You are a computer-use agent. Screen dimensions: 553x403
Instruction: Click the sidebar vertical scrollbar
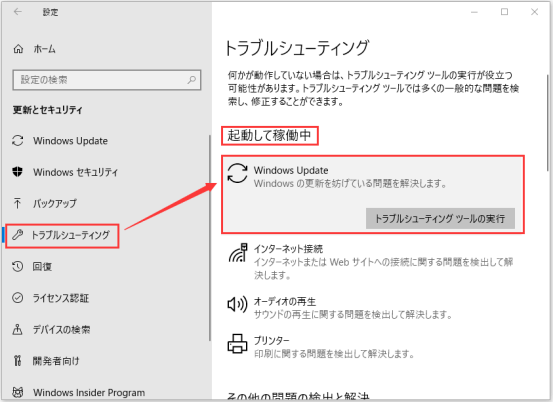click(209, 238)
